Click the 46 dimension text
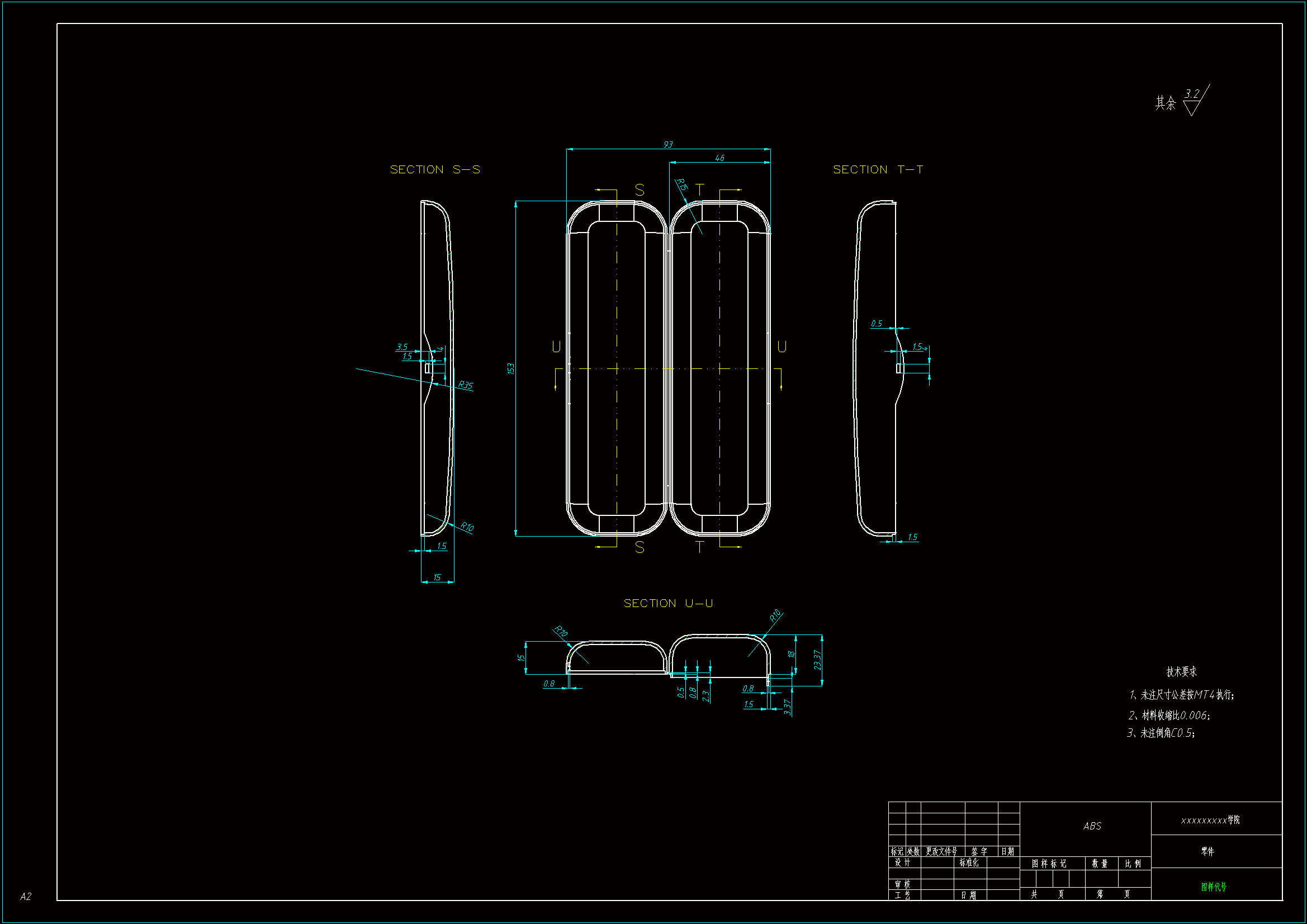This screenshot has height=924, width=1307. [719, 158]
